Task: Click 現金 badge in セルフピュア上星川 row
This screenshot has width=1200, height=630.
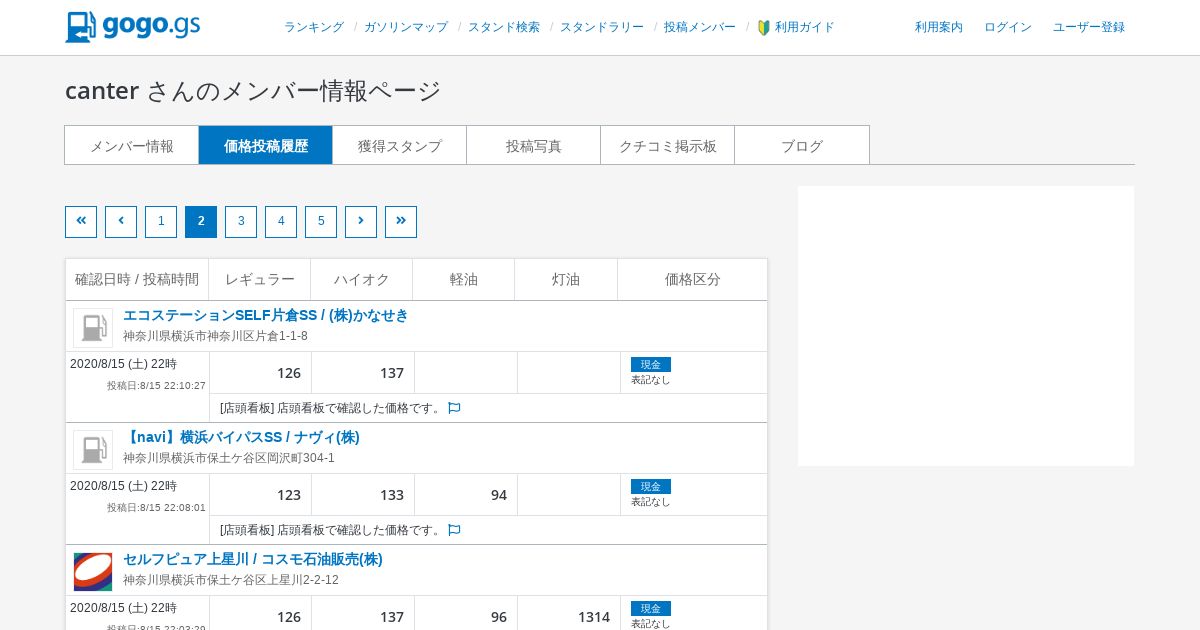Action: tap(651, 608)
